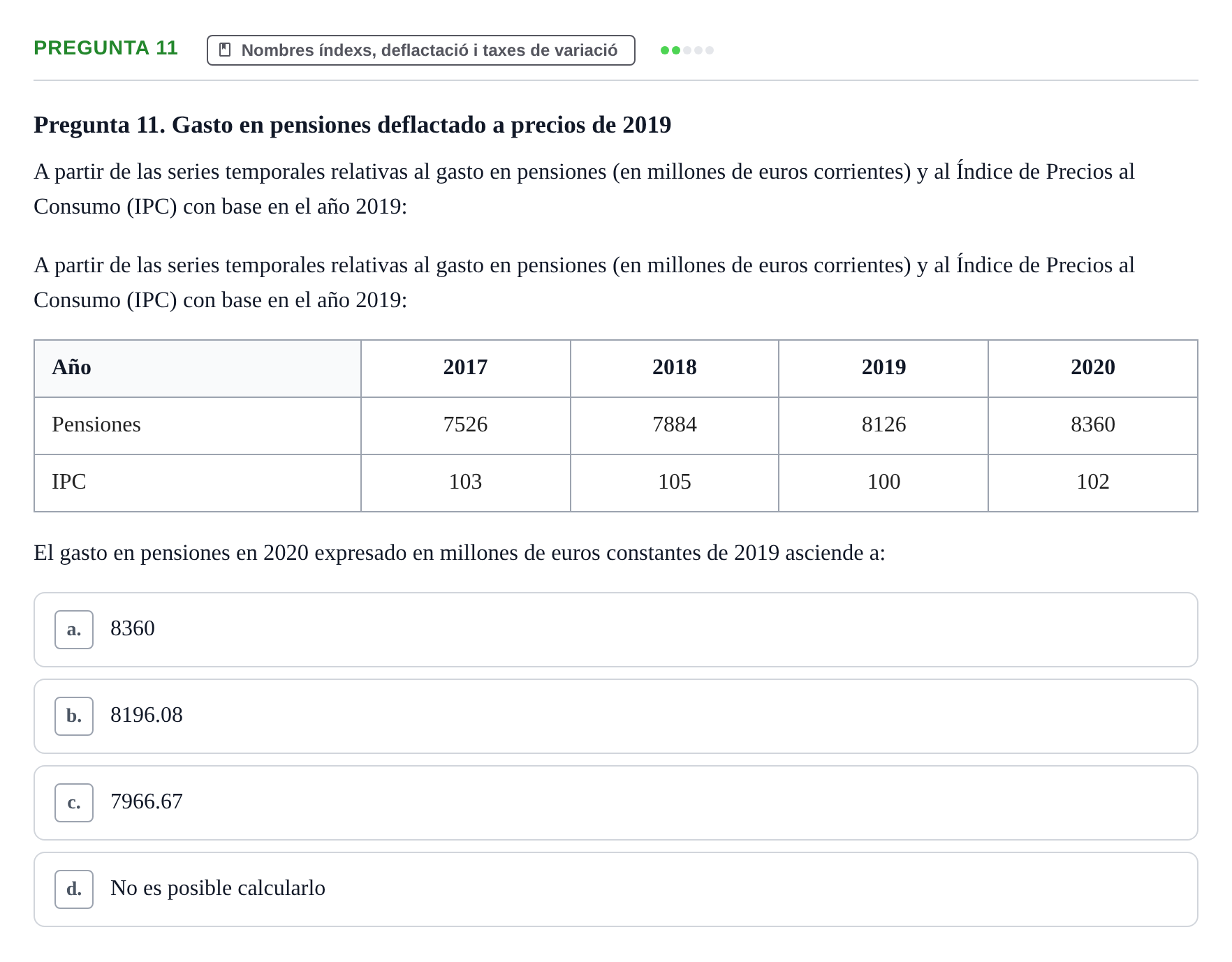Screen dimensions: 1232x962
Task: Select option d. No es posible calcularlo
Action: [x=615, y=889]
